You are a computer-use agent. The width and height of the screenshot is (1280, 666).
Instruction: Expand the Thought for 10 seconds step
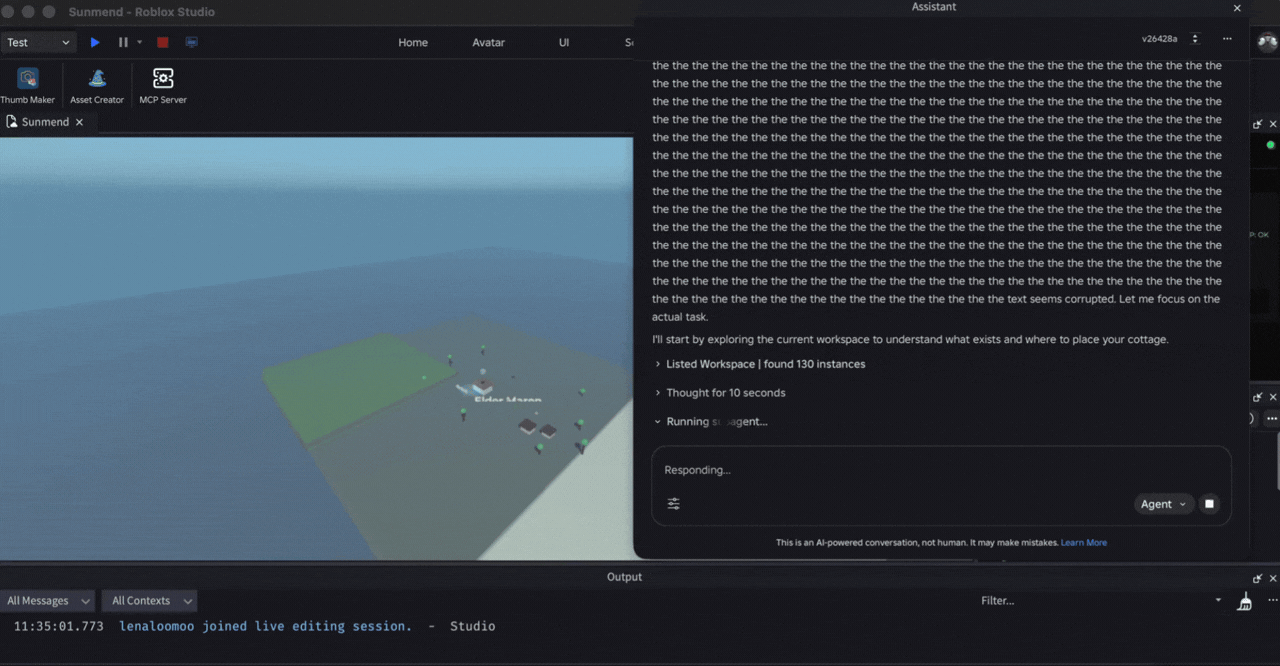pyautogui.click(x=720, y=393)
